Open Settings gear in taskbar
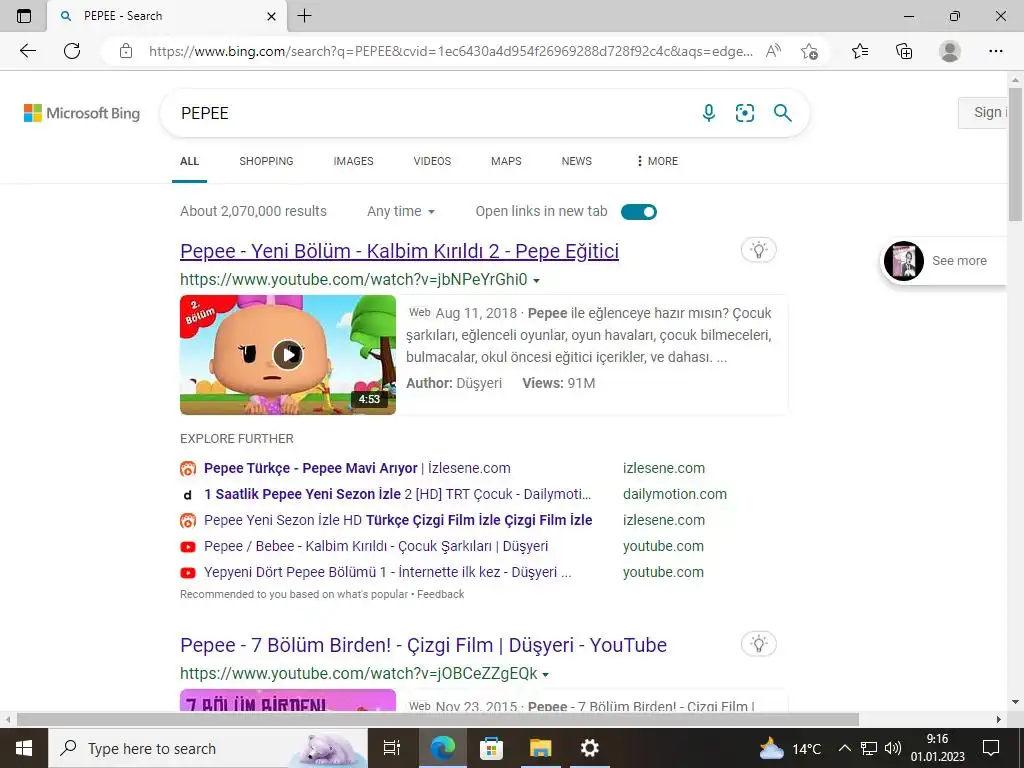1024x768 pixels. [x=590, y=748]
